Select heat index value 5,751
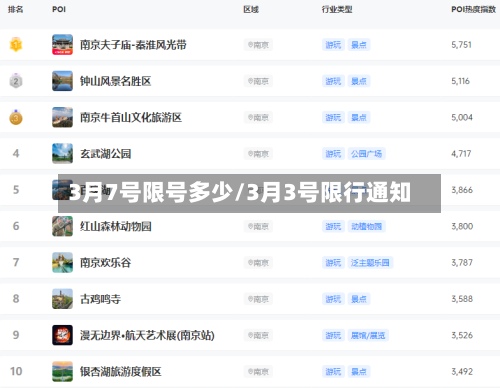The image size is (500, 388). (x=462, y=45)
